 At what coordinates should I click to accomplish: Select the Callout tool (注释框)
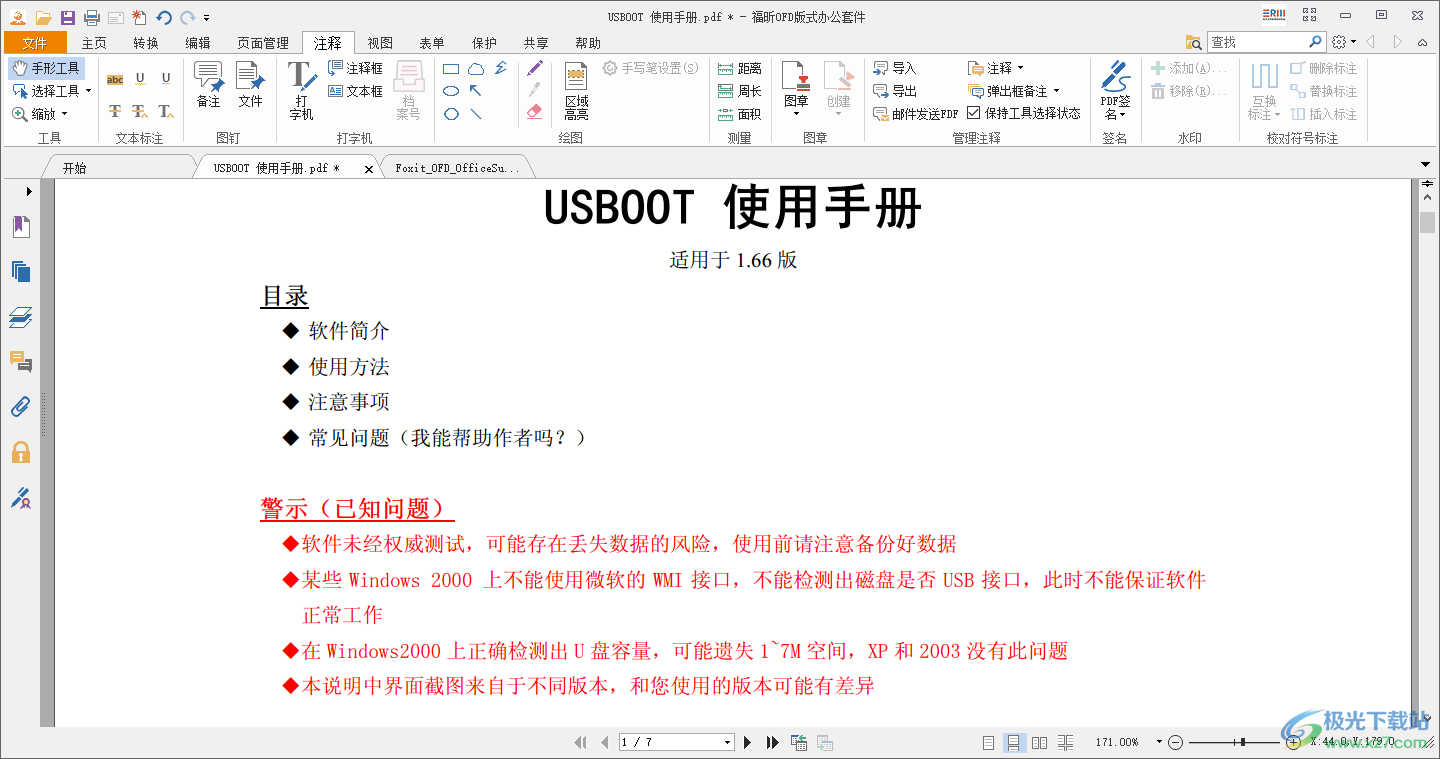click(x=355, y=68)
